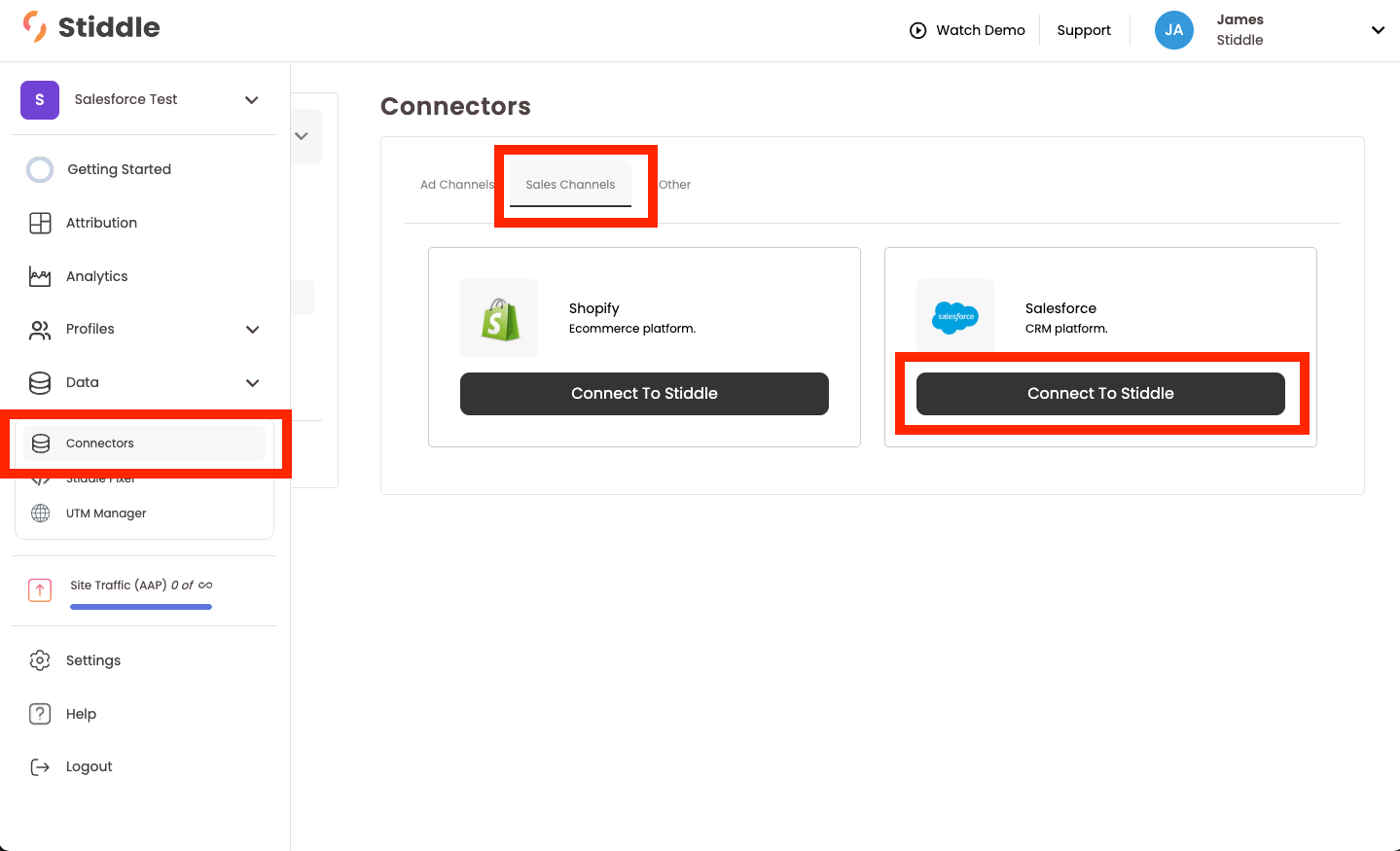Image resolution: width=1400 pixels, height=851 pixels.
Task: Click the Watch Demo link
Action: point(967,30)
